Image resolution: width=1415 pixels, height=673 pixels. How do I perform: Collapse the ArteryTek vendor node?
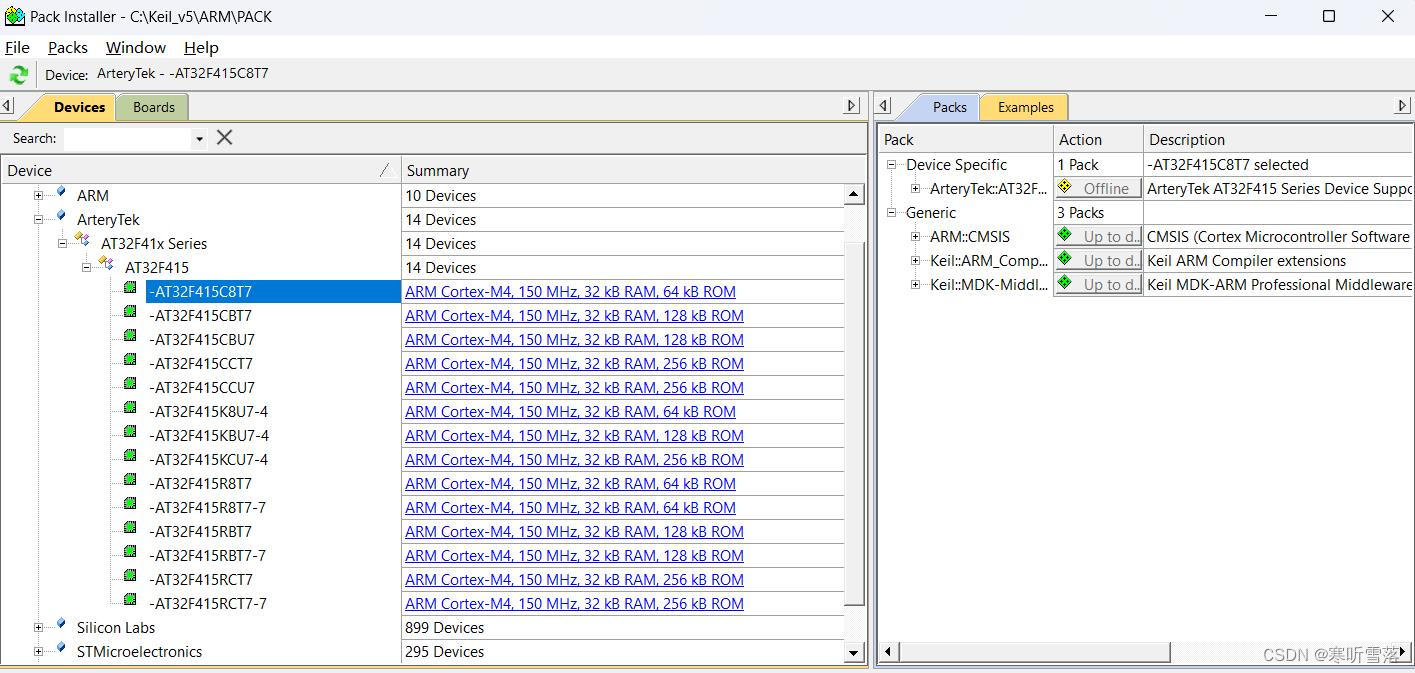[x=39, y=220]
